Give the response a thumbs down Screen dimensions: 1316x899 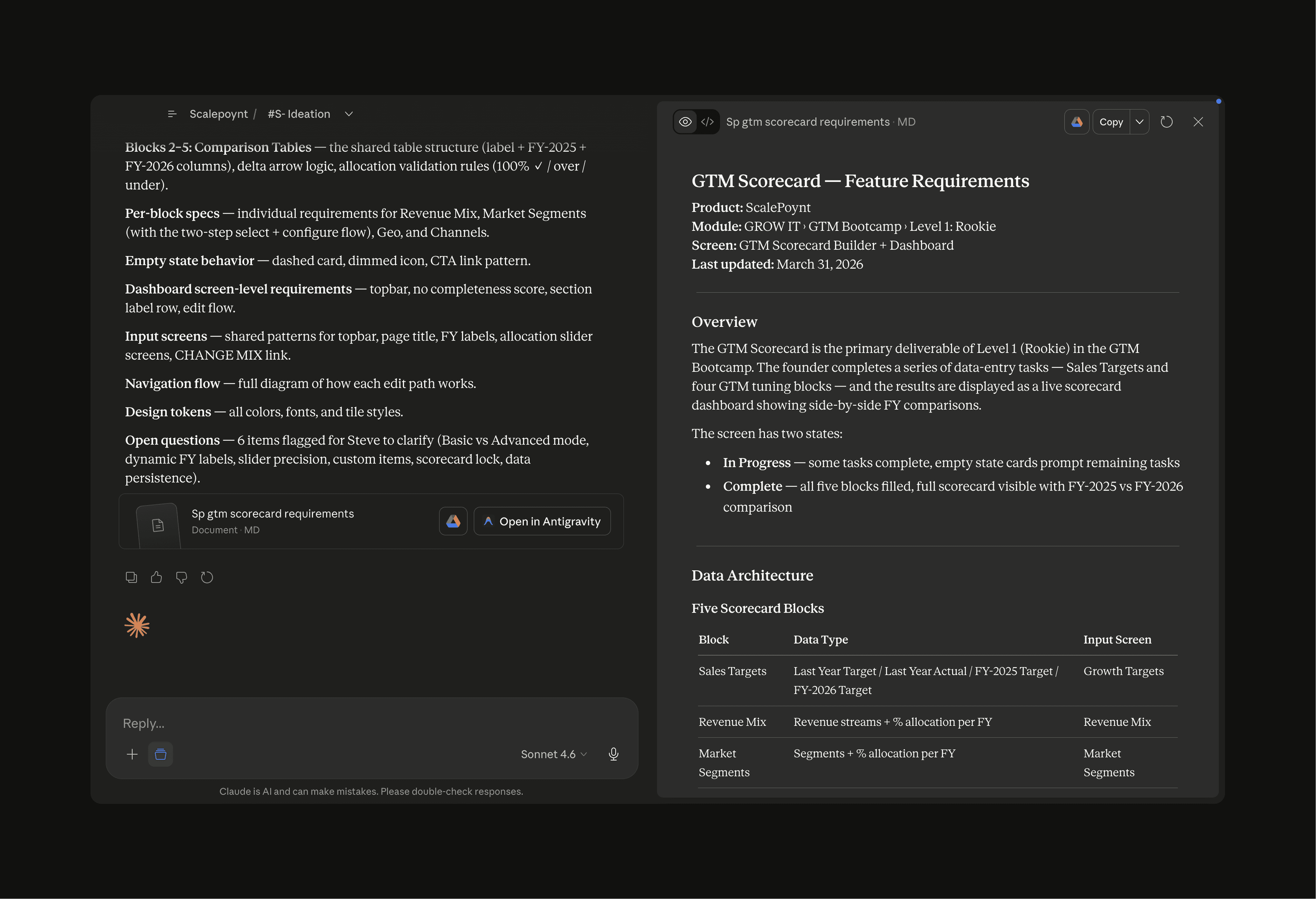(x=181, y=577)
